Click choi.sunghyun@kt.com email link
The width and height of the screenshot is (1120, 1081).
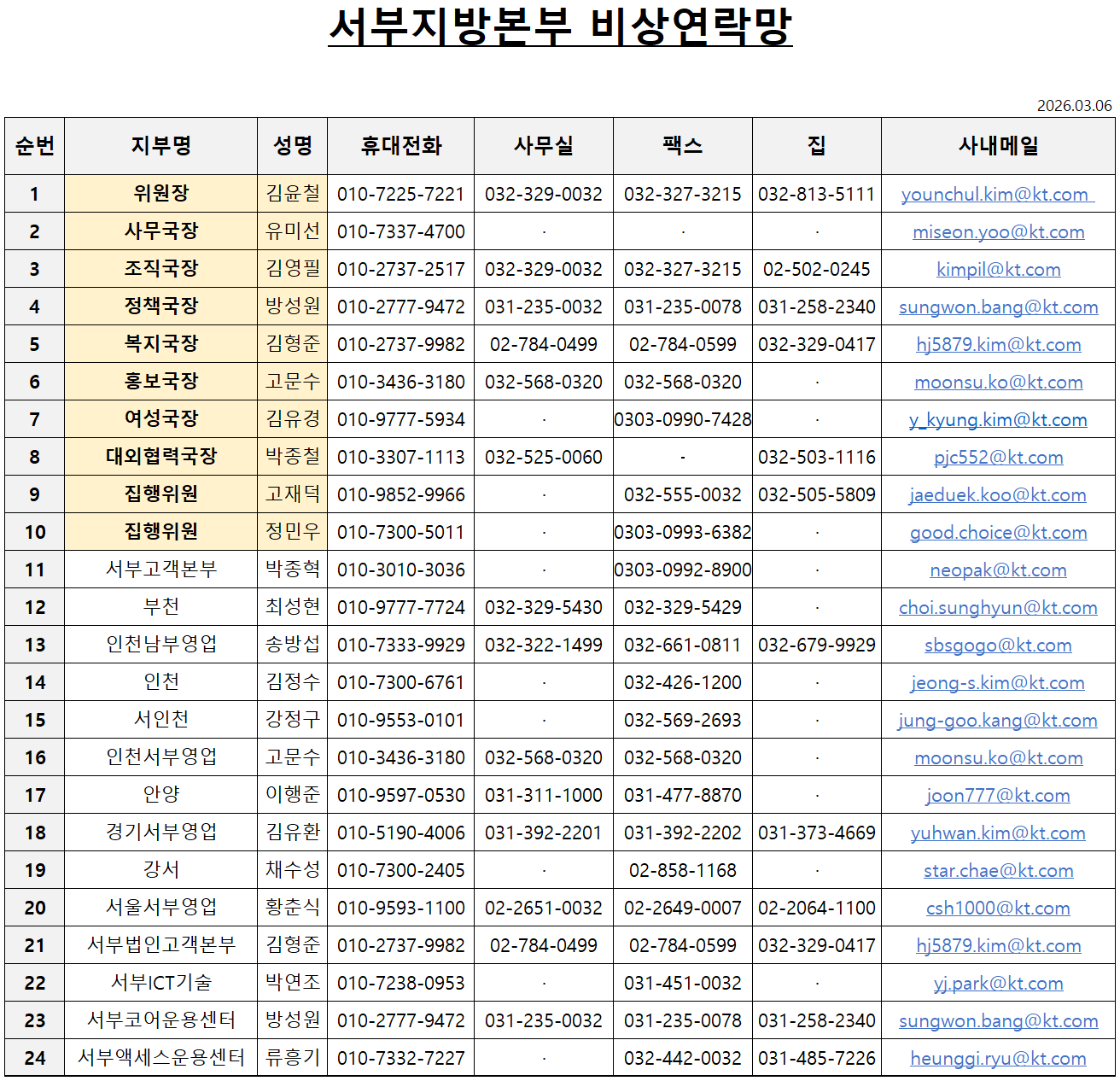click(998, 608)
